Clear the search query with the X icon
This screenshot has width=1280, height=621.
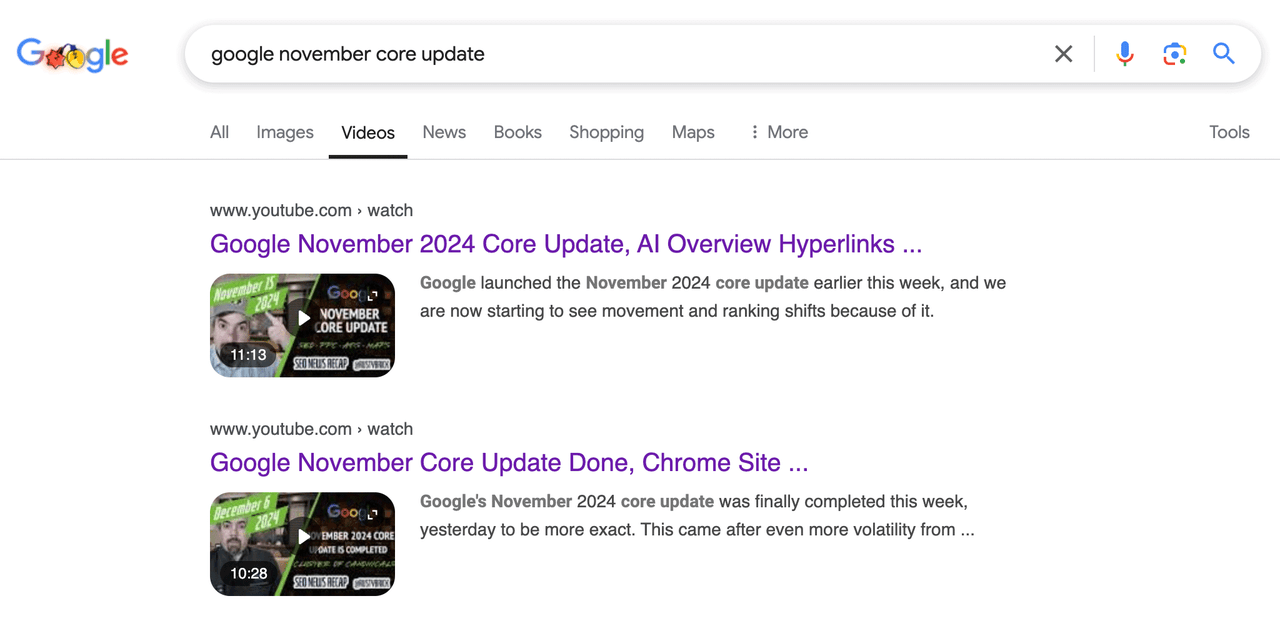(x=1063, y=54)
